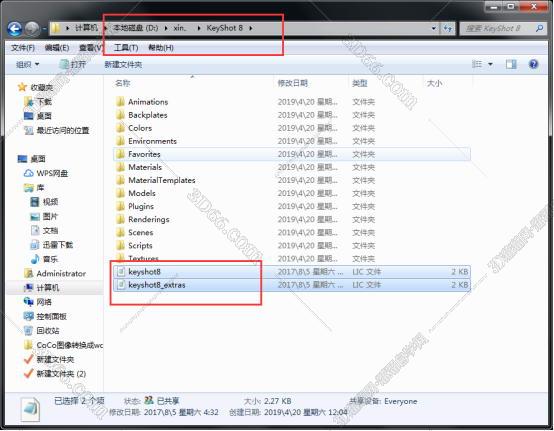554x431 pixels.
Task: Expand the arrow after 计算机 in path
Action: point(105,28)
